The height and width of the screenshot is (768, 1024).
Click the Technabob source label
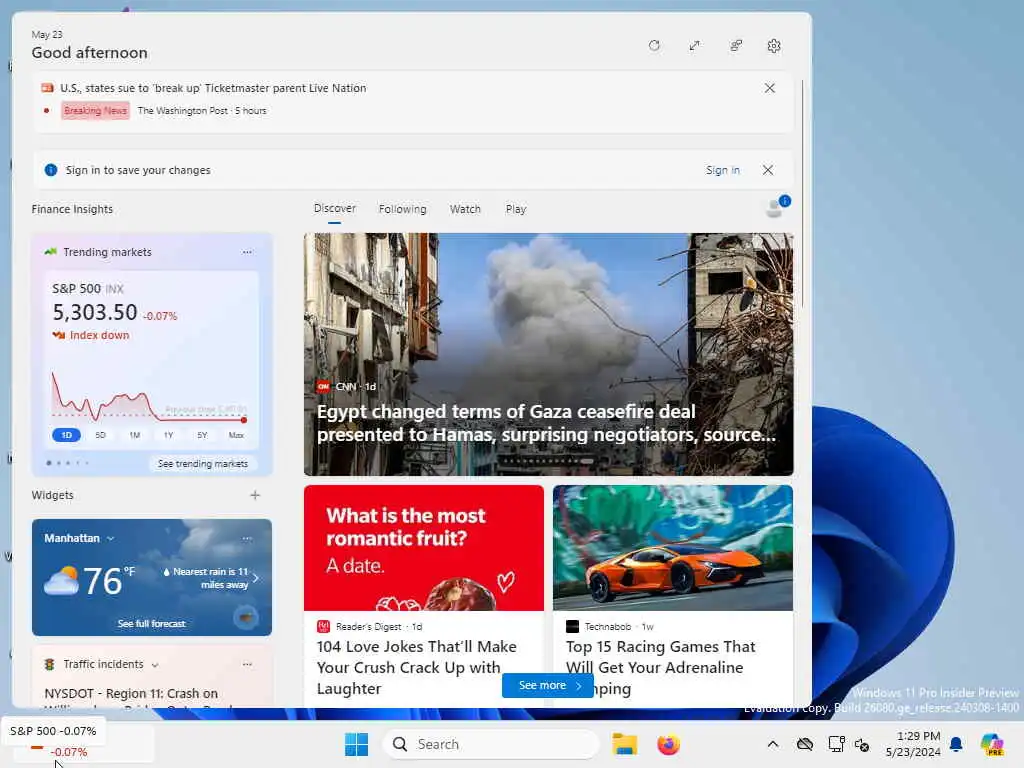(607, 626)
